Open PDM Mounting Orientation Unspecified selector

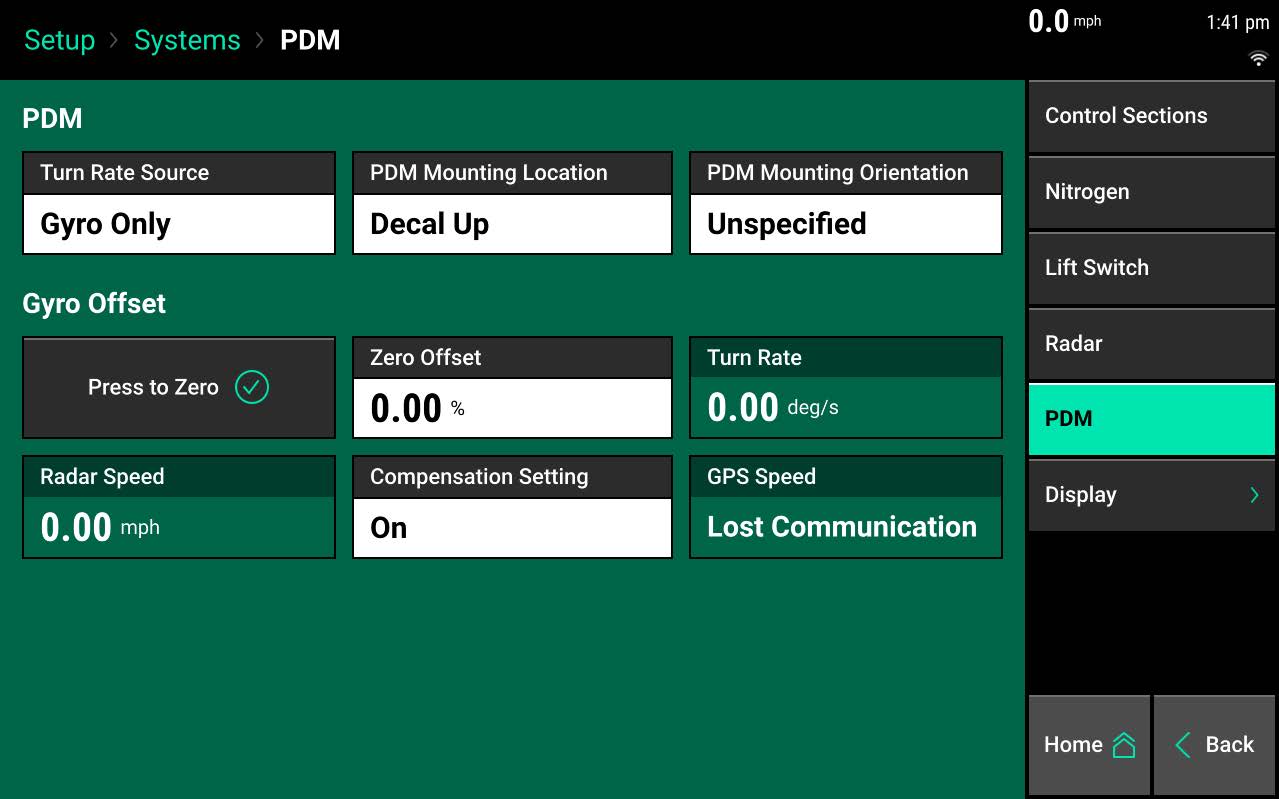846,203
